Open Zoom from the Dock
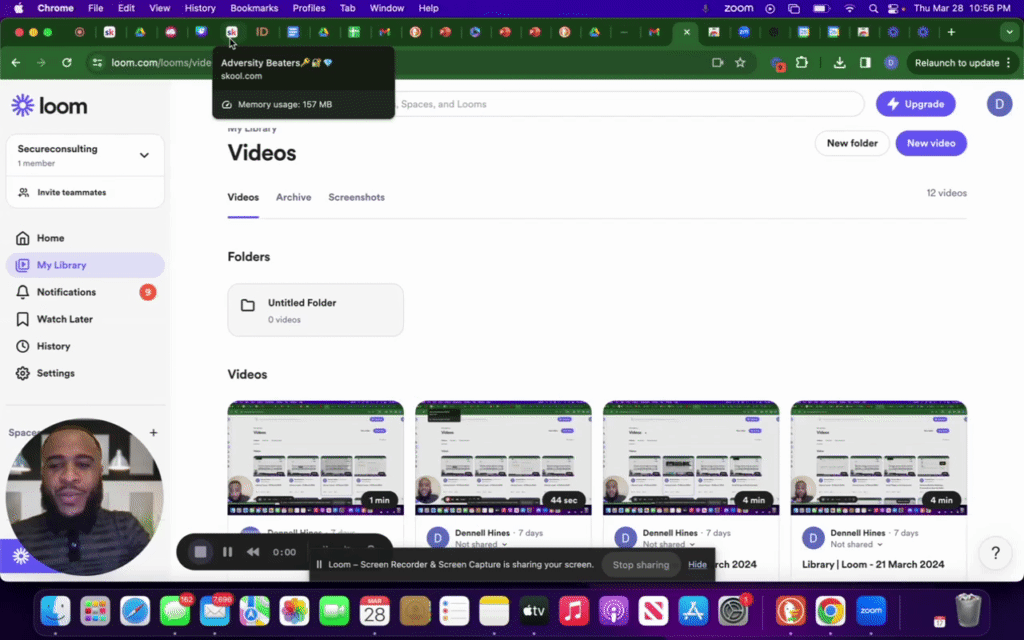This screenshot has height=640, width=1024. (871, 611)
